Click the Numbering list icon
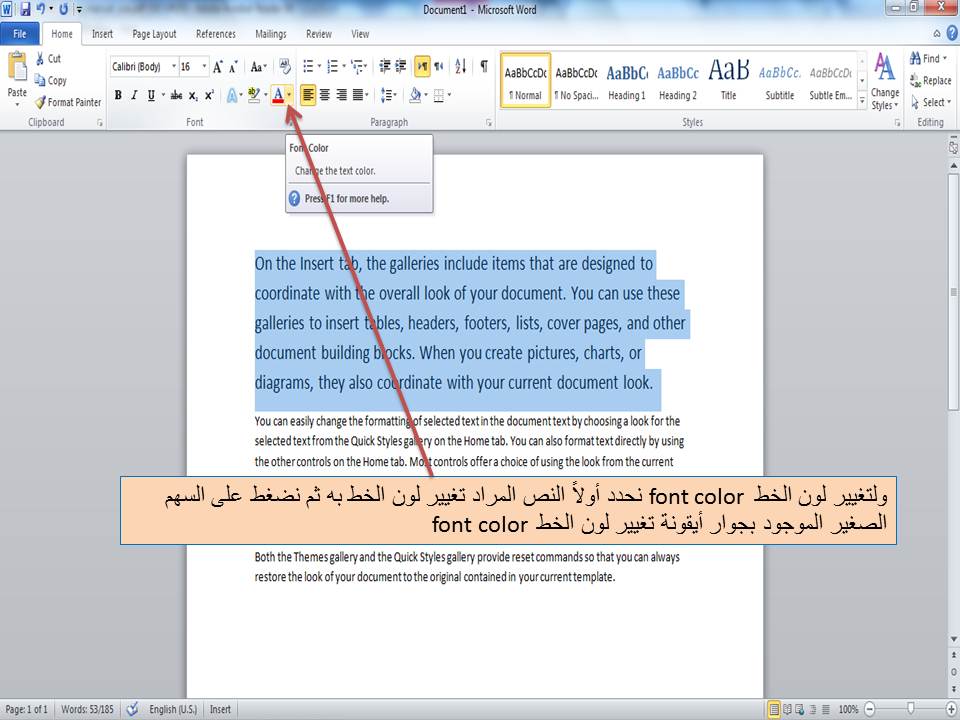This screenshot has height=720, width=960. tap(332, 66)
